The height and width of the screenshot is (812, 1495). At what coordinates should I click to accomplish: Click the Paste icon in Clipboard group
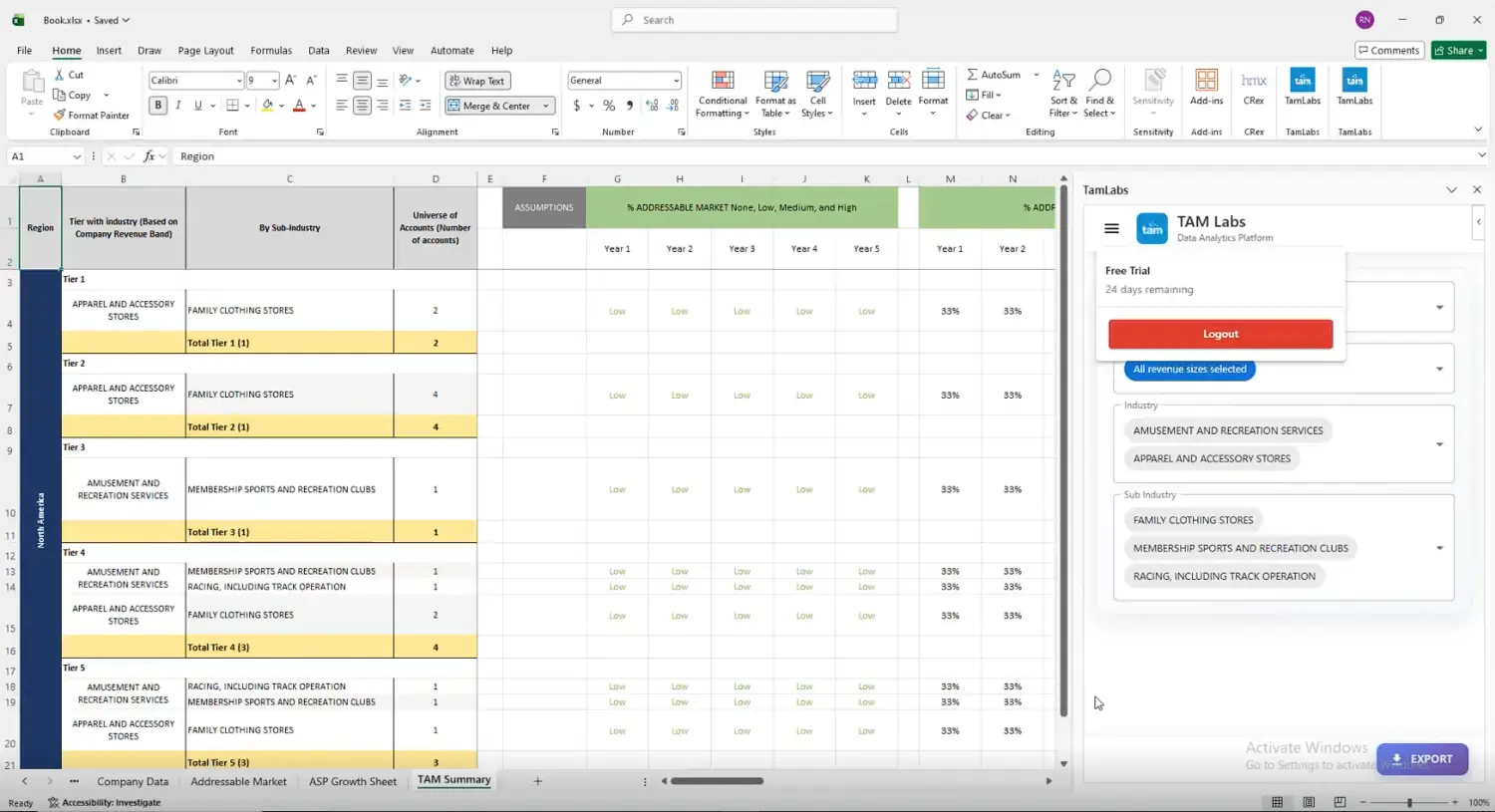click(32, 83)
